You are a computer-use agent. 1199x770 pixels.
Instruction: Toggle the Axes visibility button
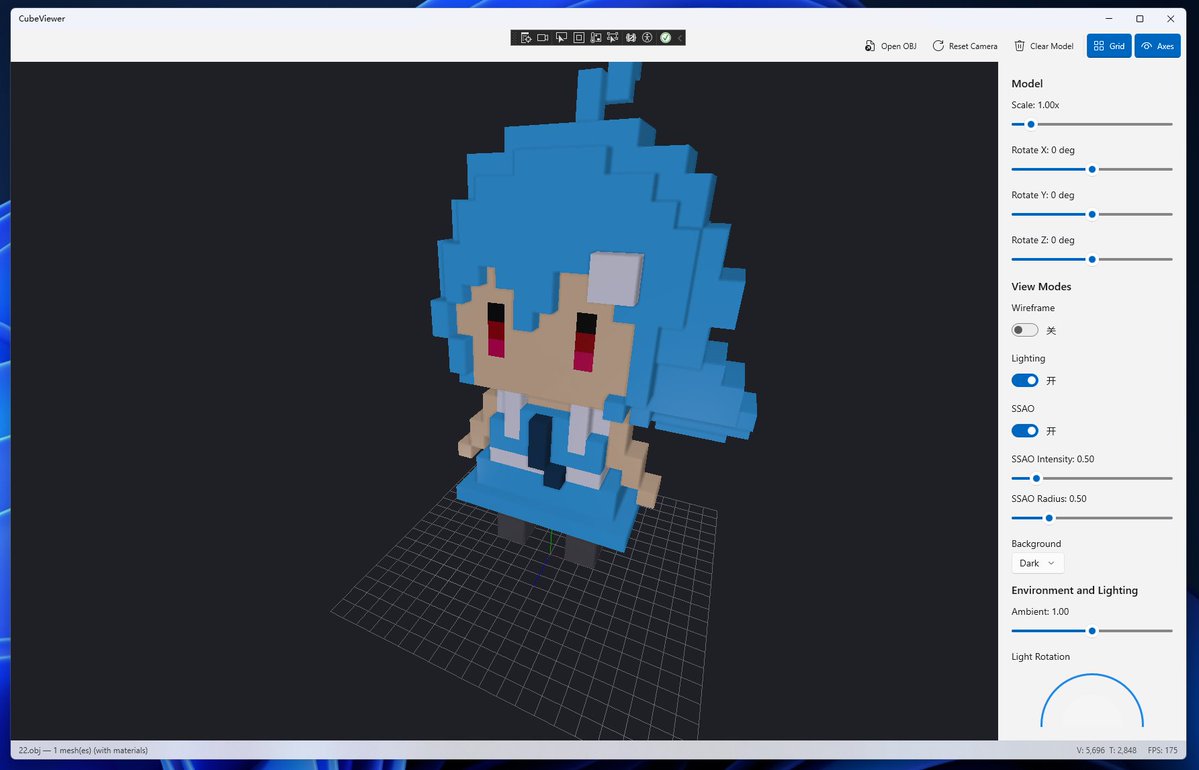pos(1158,46)
